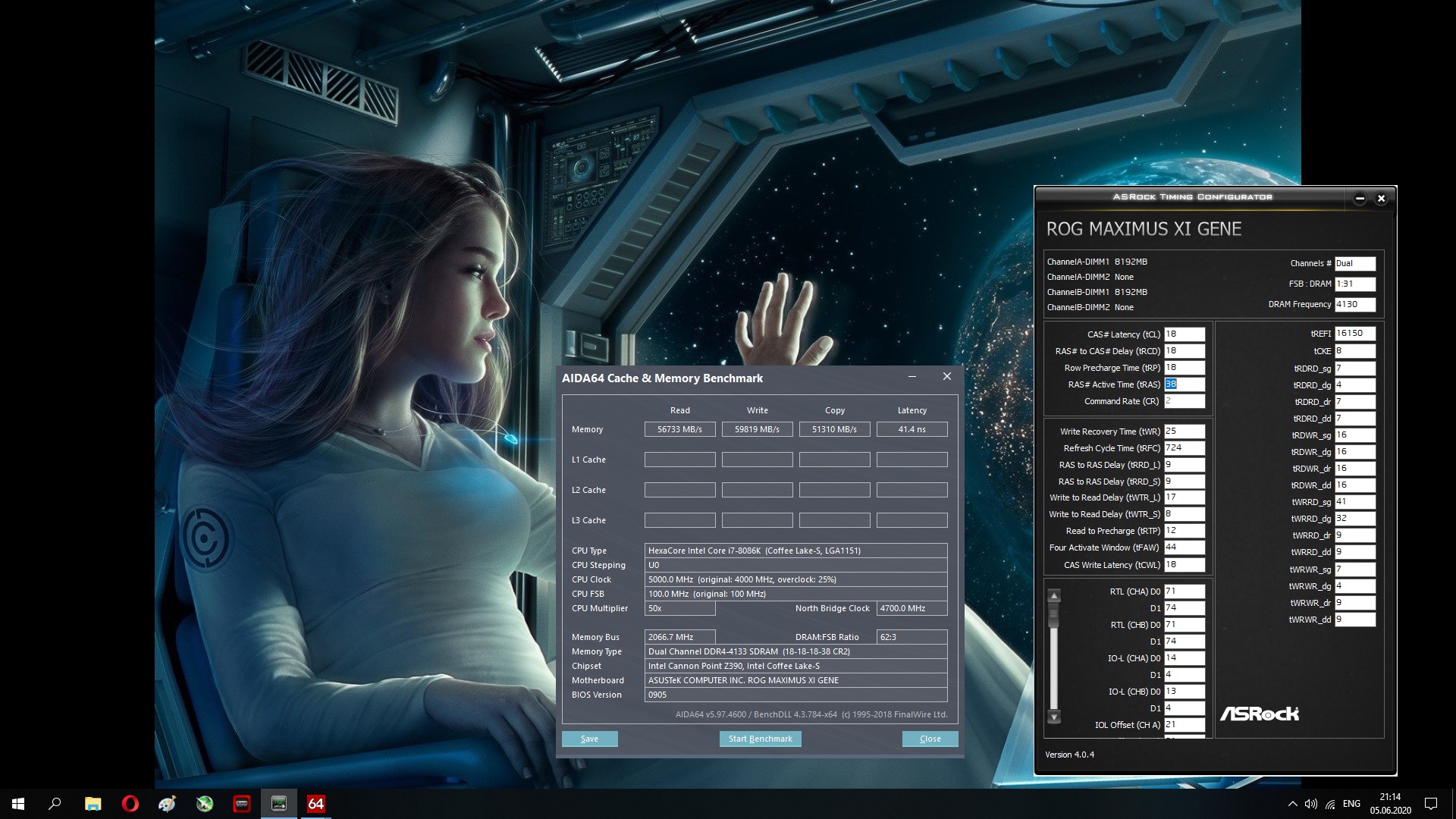Image resolution: width=1456 pixels, height=819 pixels.
Task: Click the Close button in AIDA64 benchmark
Action: coord(930,739)
